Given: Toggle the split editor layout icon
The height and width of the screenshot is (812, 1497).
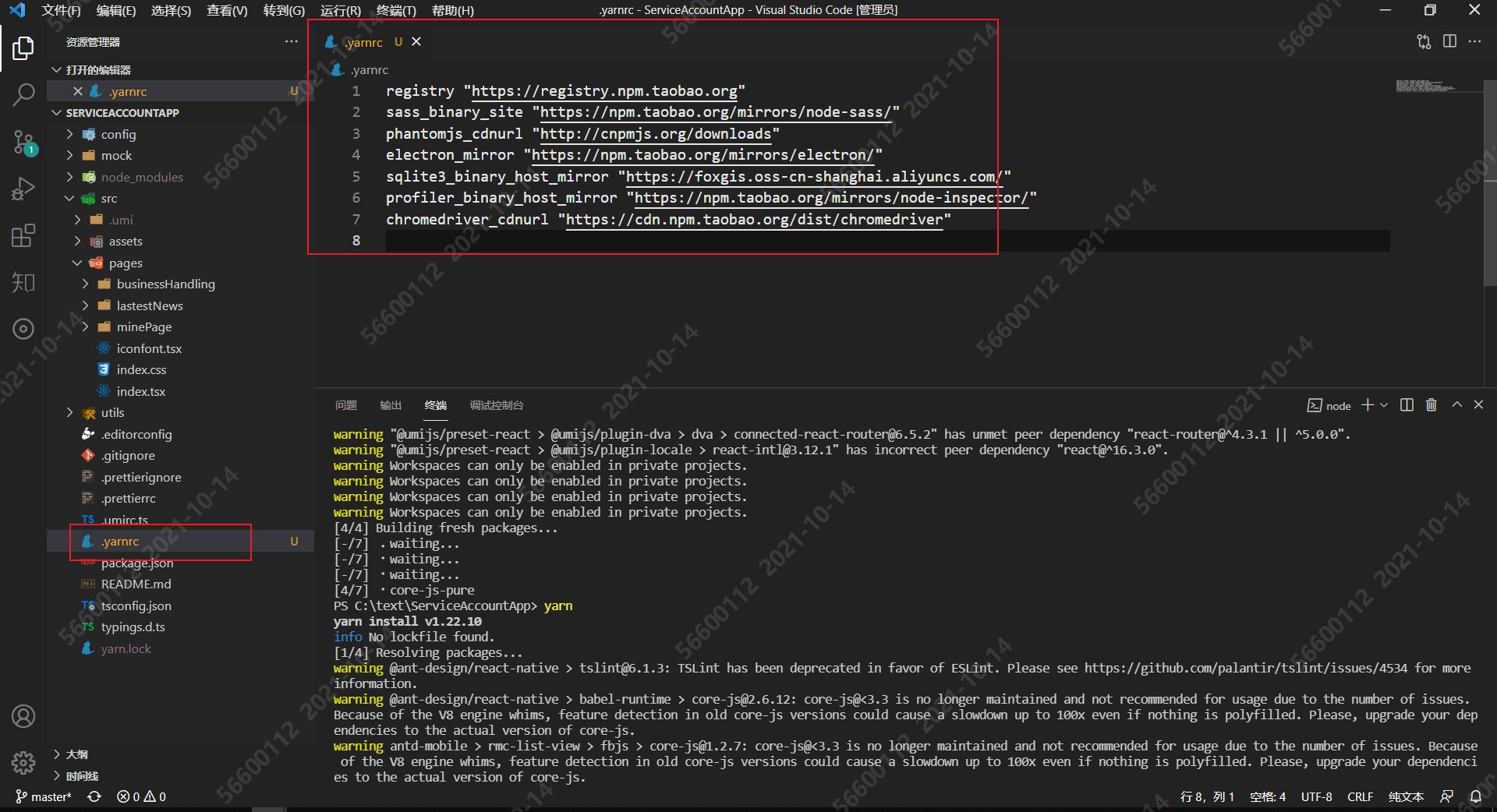Looking at the screenshot, I should click(x=1450, y=41).
